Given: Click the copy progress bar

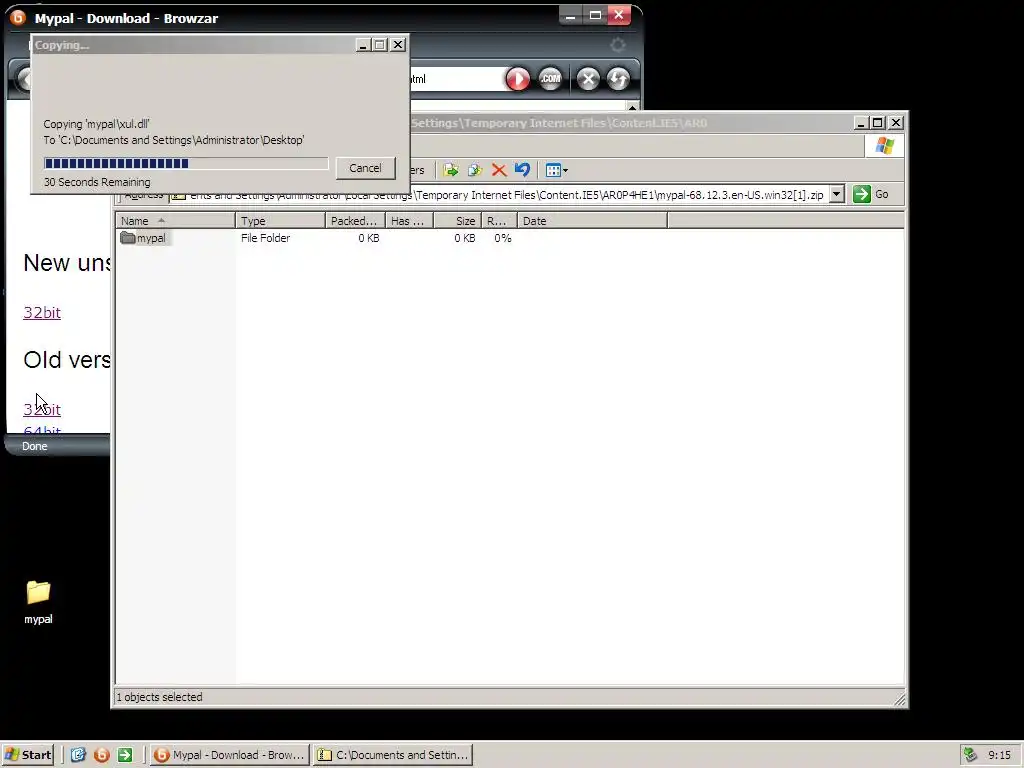Looking at the screenshot, I should (186, 163).
